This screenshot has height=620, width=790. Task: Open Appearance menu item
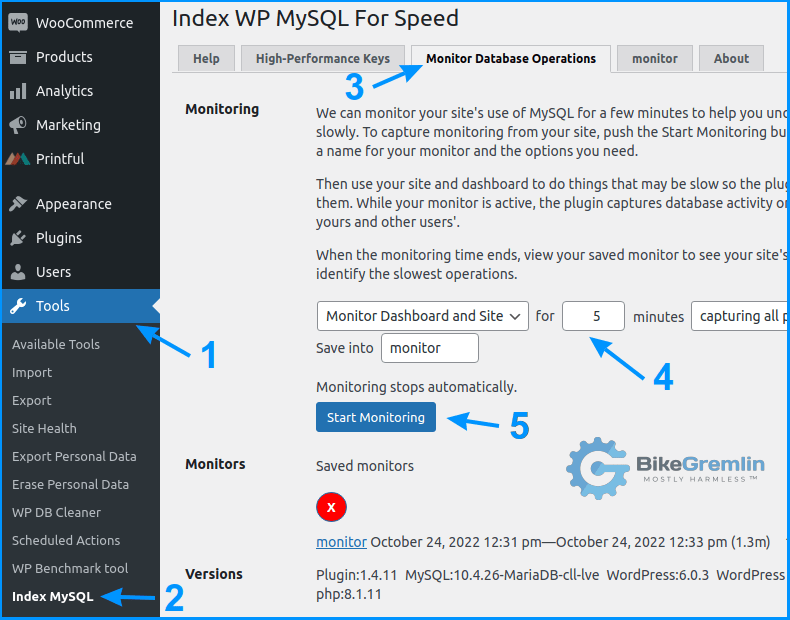[81, 204]
